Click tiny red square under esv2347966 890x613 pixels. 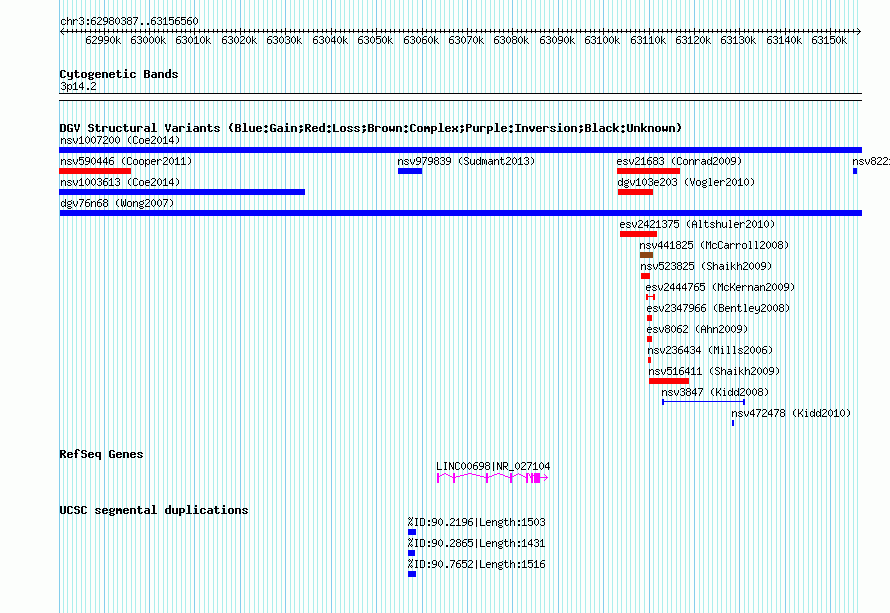click(649, 318)
